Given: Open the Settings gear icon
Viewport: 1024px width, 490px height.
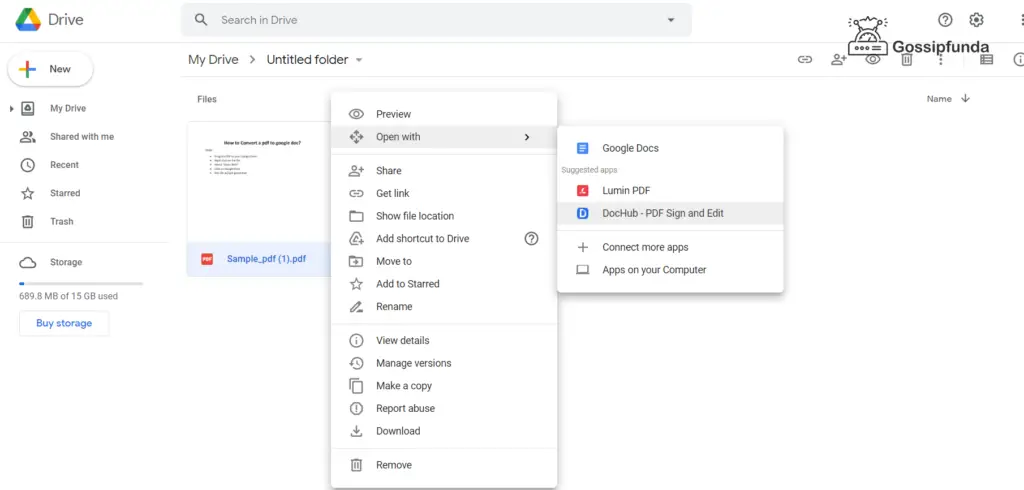Looking at the screenshot, I should click(976, 20).
